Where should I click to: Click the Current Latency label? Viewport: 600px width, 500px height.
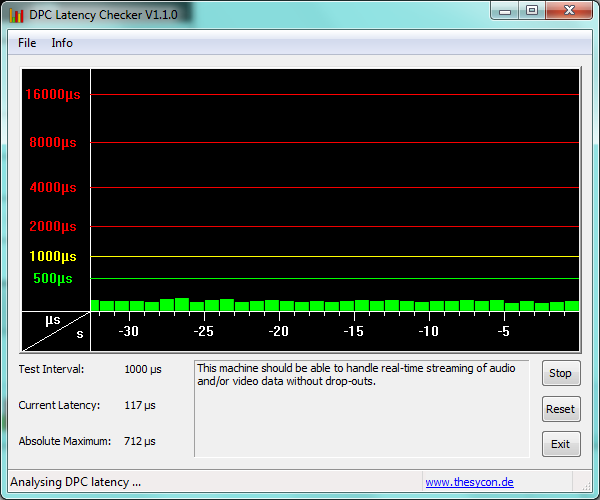coord(59,405)
